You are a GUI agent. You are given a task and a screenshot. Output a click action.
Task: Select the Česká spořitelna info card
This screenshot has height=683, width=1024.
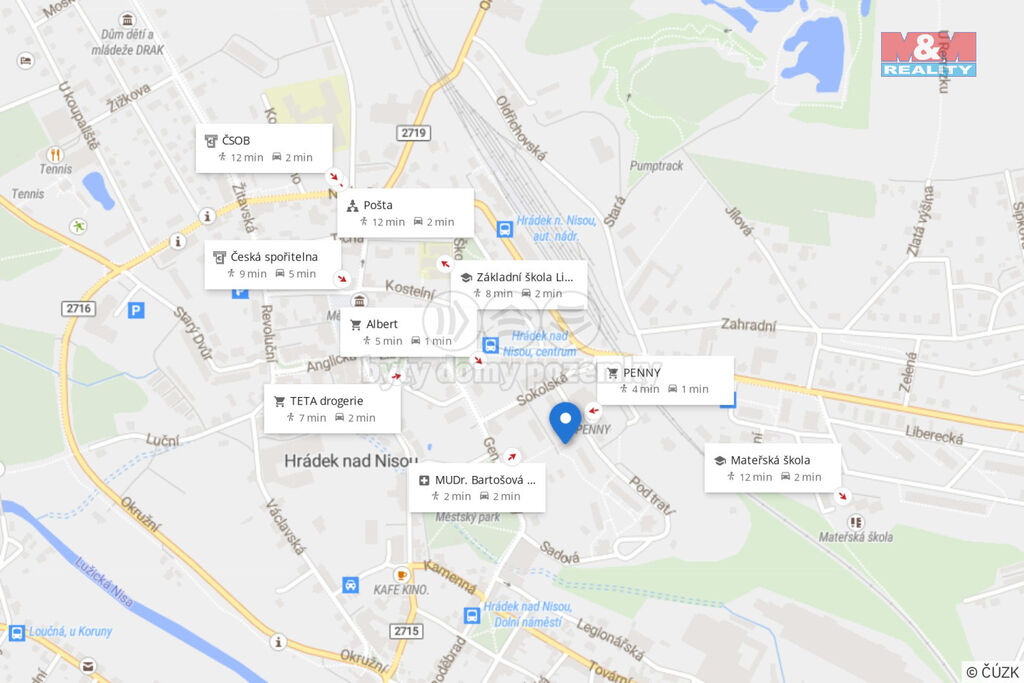272,264
